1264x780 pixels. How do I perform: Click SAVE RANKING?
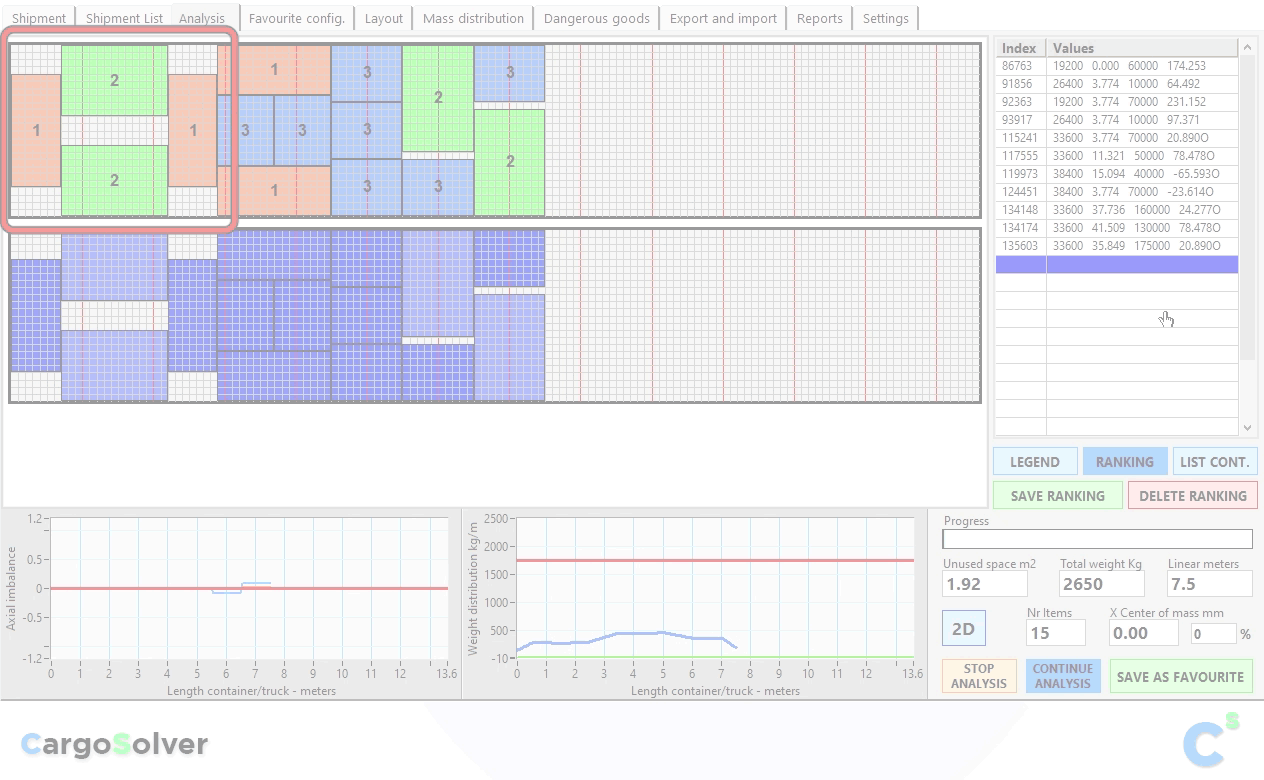point(1057,496)
